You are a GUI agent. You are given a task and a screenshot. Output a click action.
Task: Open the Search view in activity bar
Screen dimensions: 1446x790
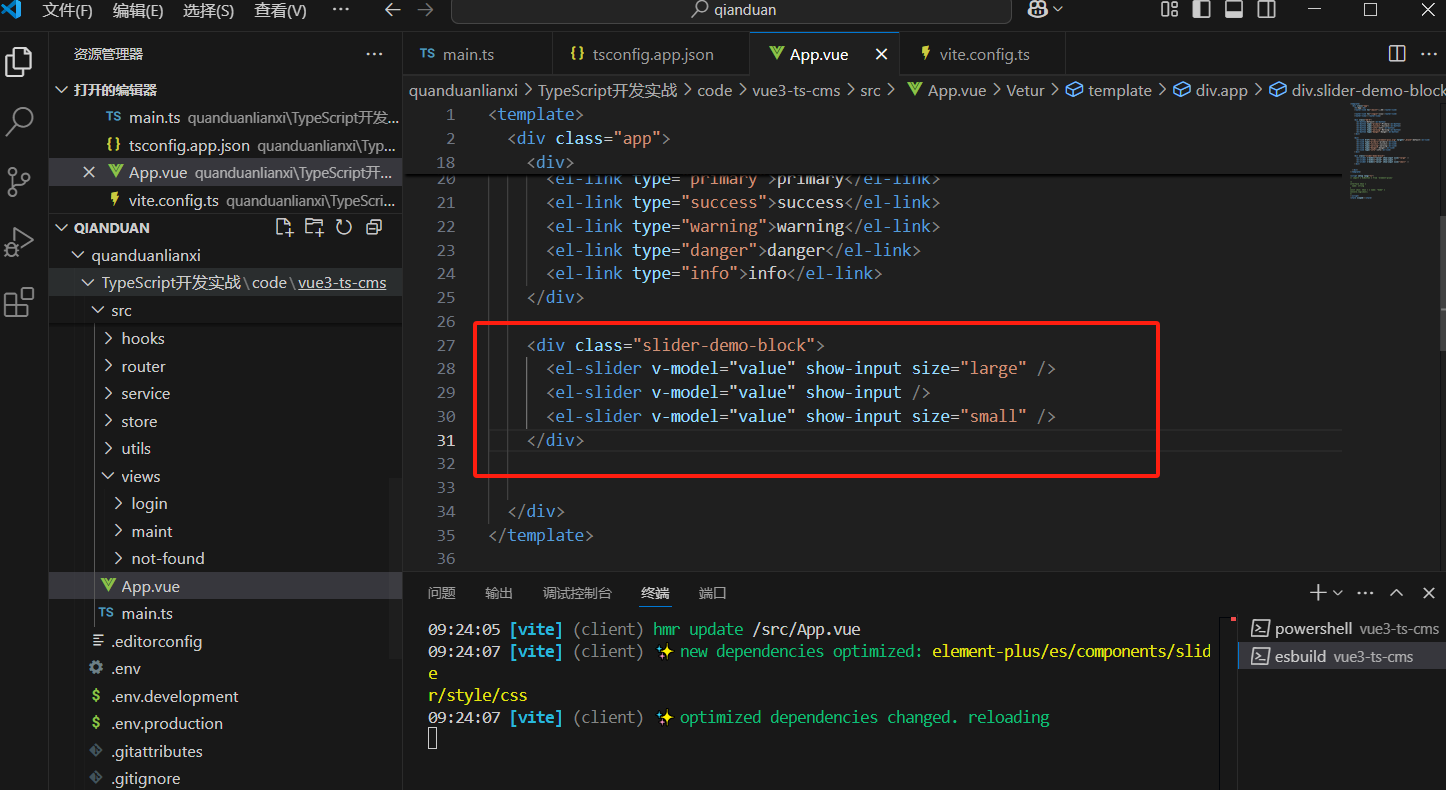(19, 121)
